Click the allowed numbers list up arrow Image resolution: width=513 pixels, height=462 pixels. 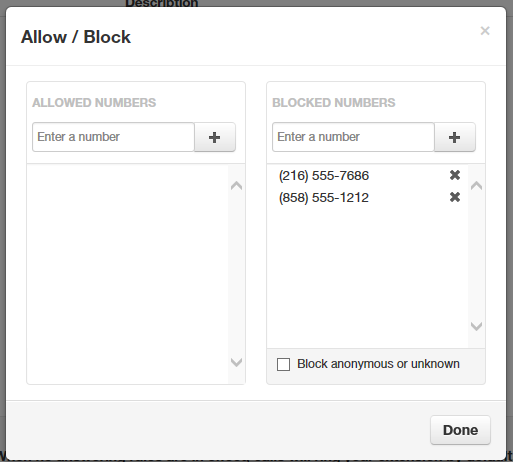pos(236,185)
